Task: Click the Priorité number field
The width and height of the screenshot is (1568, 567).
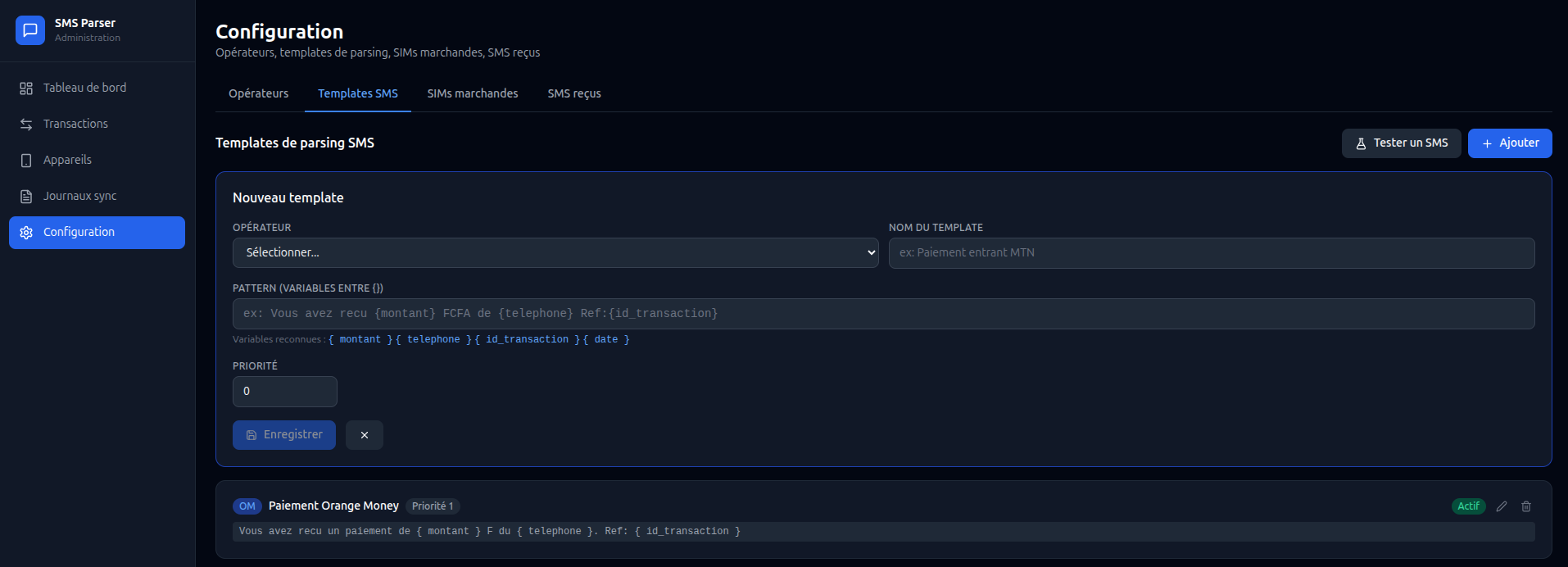Action: click(x=284, y=392)
